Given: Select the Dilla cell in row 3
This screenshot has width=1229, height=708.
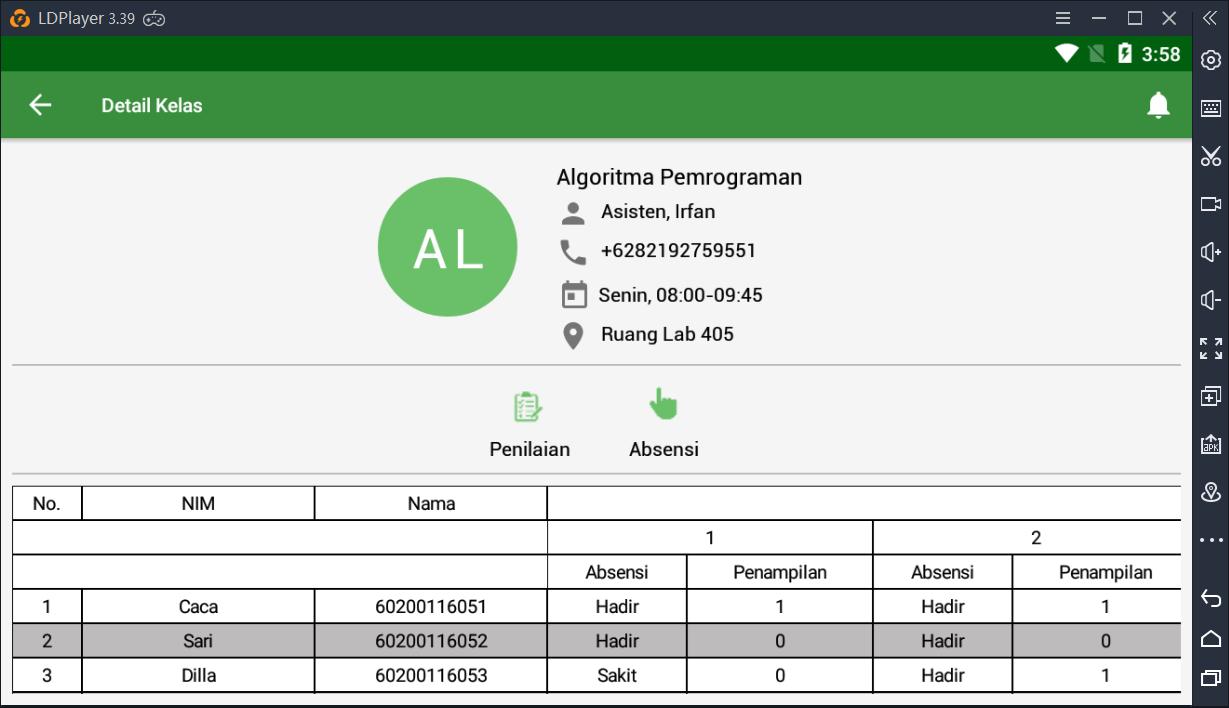Looking at the screenshot, I should tap(198, 675).
